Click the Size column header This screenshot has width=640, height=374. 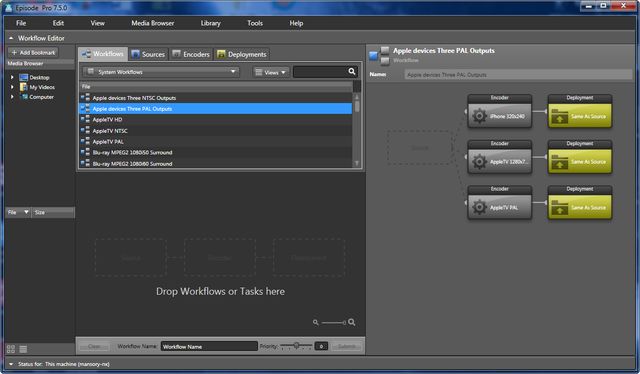tap(53, 212)
